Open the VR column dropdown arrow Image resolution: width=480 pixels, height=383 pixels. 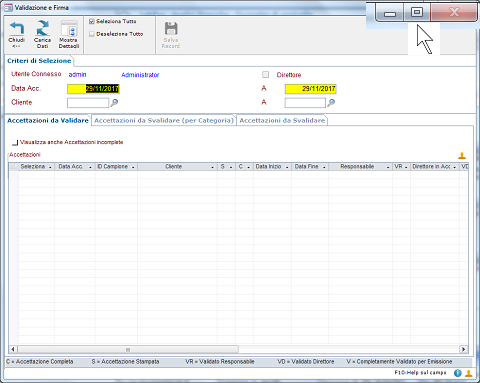pos(406,167)
